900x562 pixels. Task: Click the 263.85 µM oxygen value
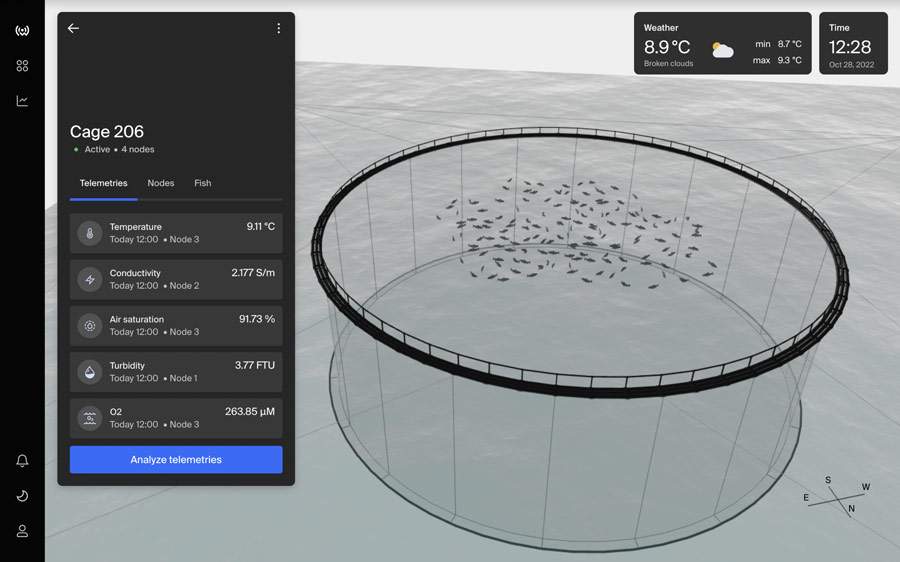point(250,412)
